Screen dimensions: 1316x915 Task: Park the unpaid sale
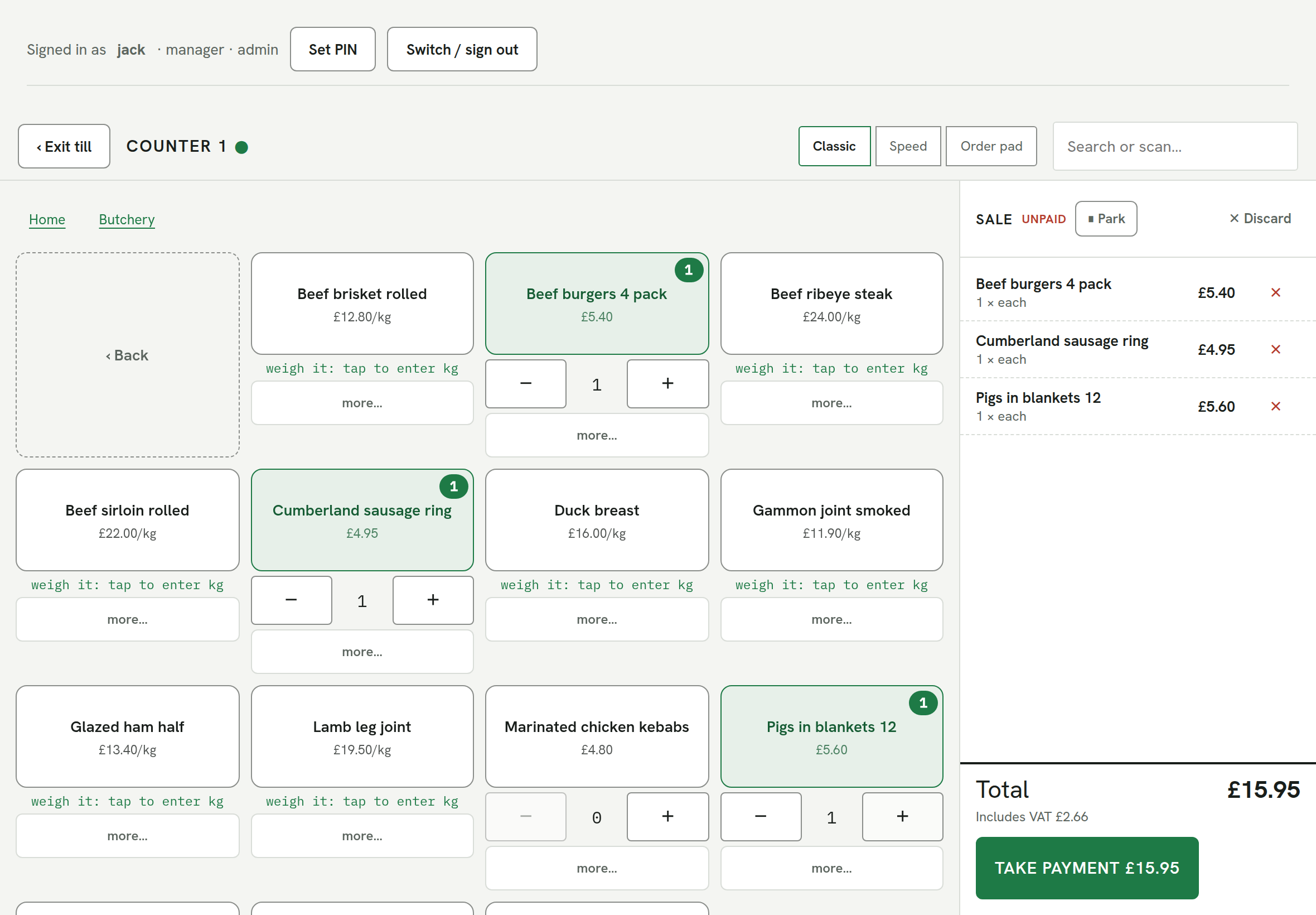pyautogui.click(x=1106, y=219)
